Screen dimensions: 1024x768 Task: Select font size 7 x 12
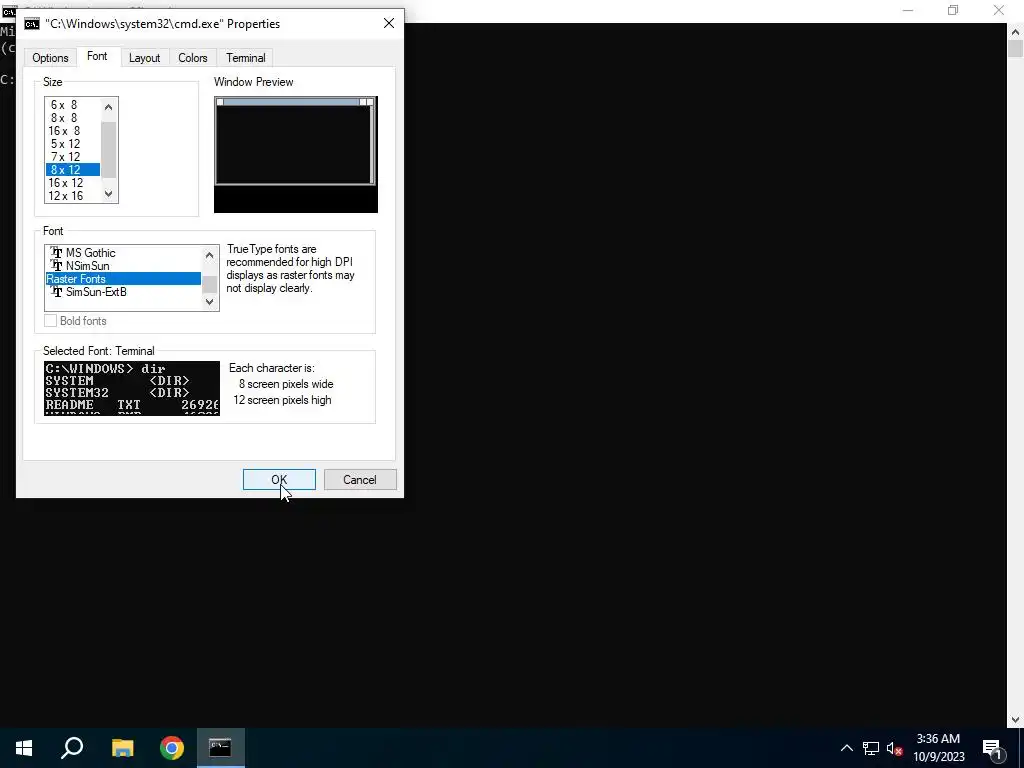click(x=72, y=157)
